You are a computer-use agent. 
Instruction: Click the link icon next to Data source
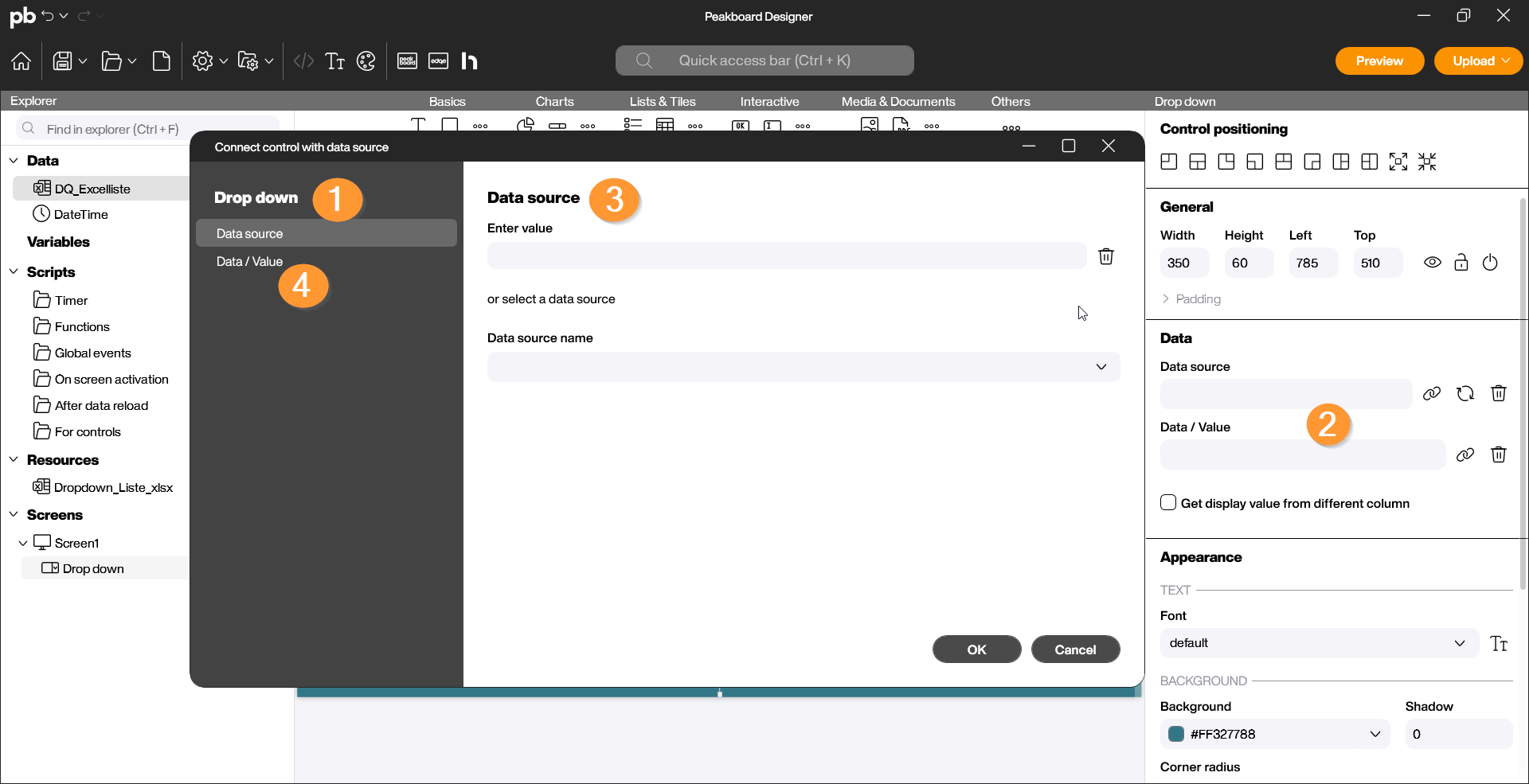pyautogui.click(x=1431, y=394)
